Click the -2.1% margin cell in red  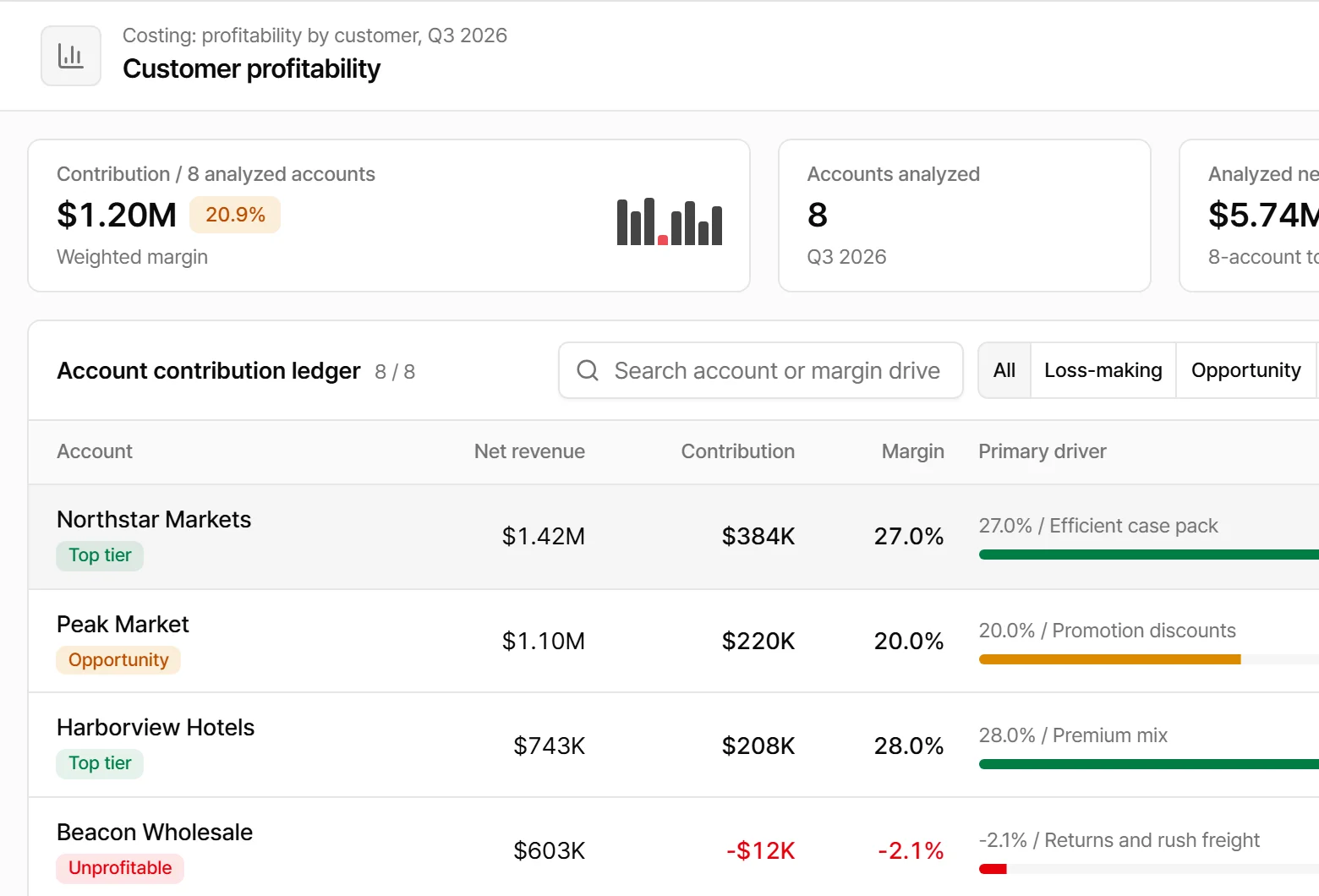911,850
